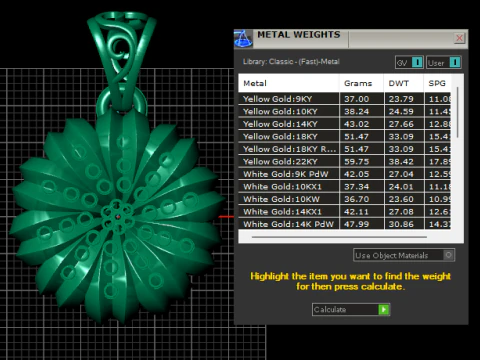The width and height of the screenshot is (480, 360).
Task: Select the Yellow Gold:18KY row
Action: (x=345, y=136)
